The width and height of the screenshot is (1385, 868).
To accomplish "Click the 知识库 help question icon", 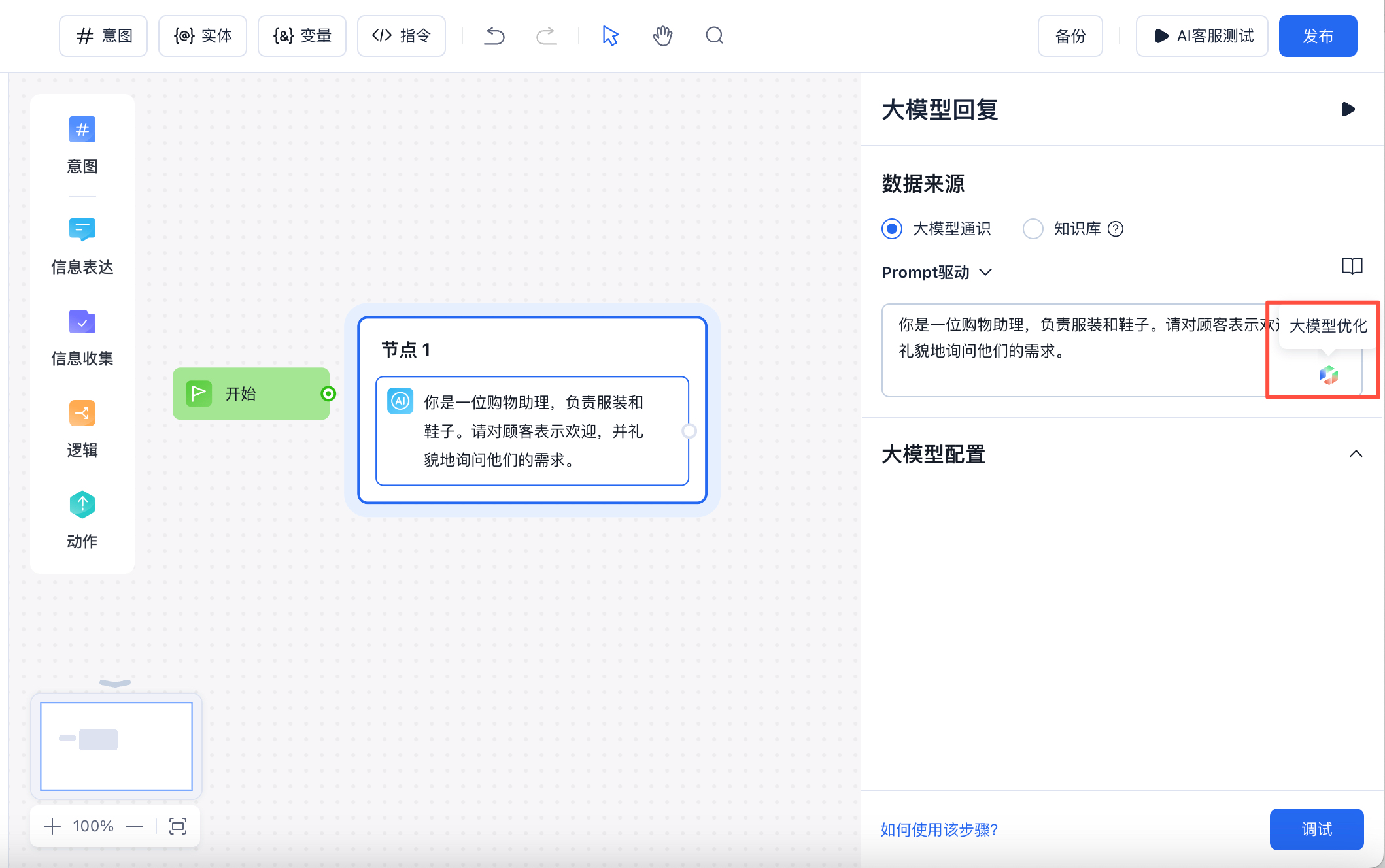I will (1116, 229).
